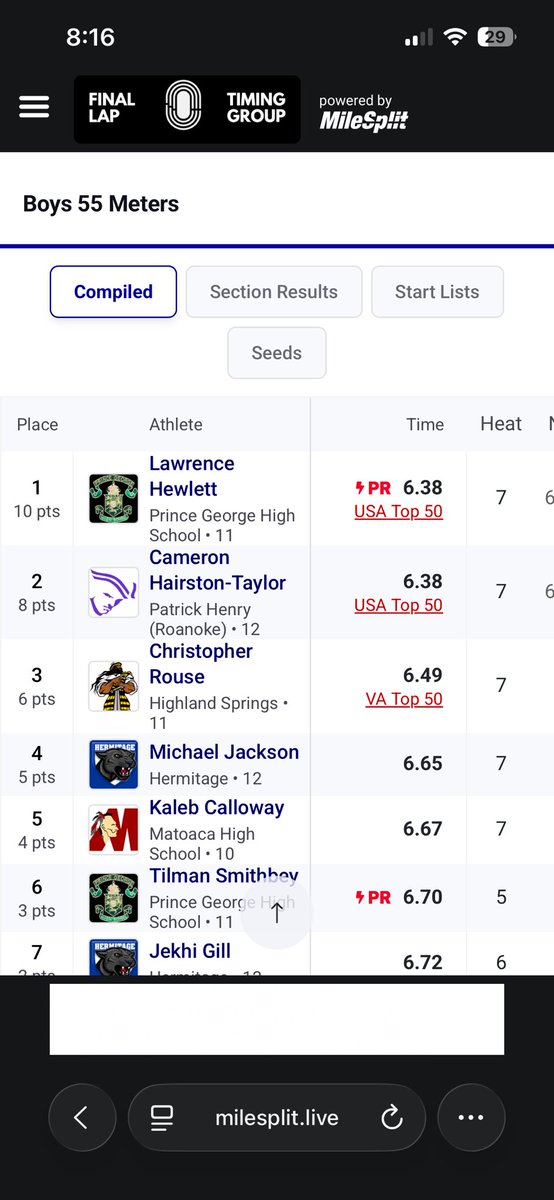This screenshot has height=1200, width=554.
Task: Tap the Final Lap Timing Group logo
Action: pos(187,109)
